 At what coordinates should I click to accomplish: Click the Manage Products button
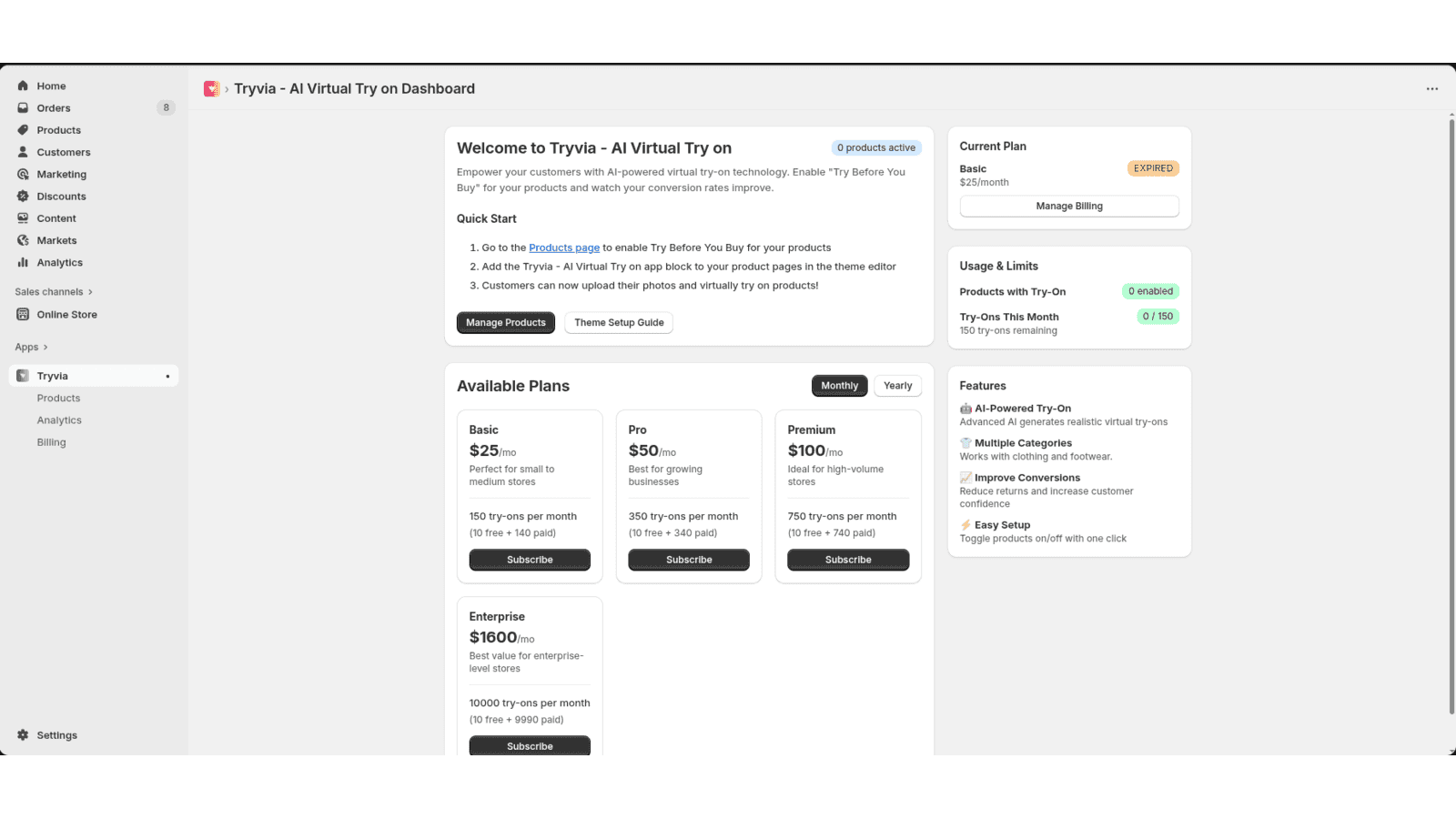(x=506, y=322)
